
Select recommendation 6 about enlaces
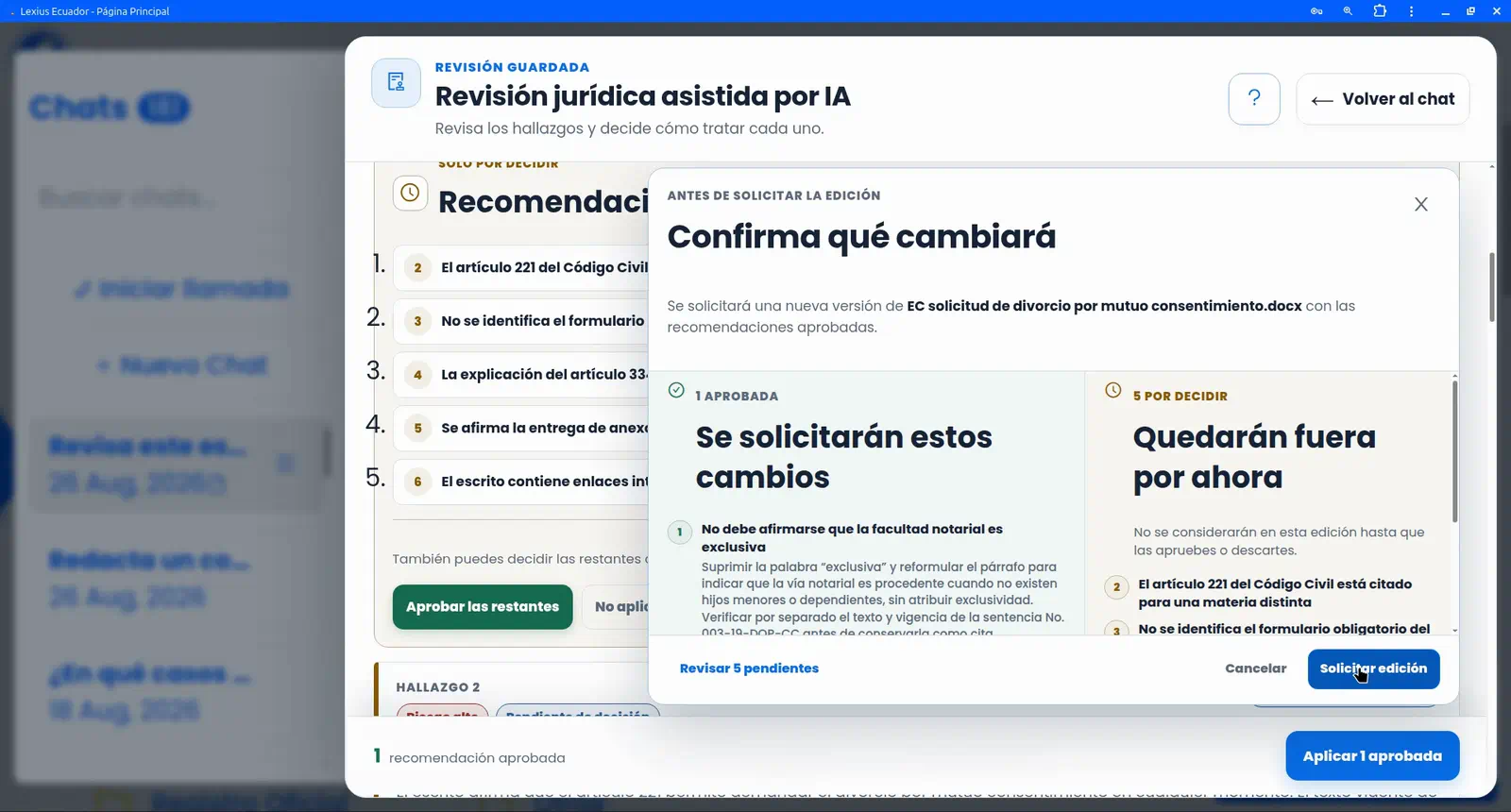tap(520, 482)
